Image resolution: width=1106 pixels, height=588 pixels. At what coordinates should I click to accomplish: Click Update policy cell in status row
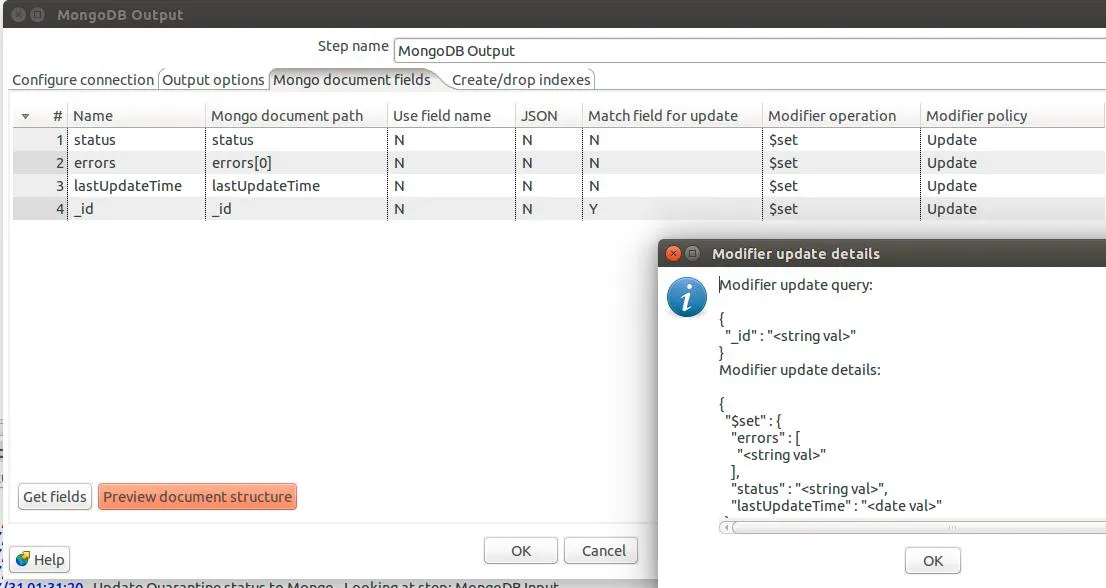(1013, 140)
